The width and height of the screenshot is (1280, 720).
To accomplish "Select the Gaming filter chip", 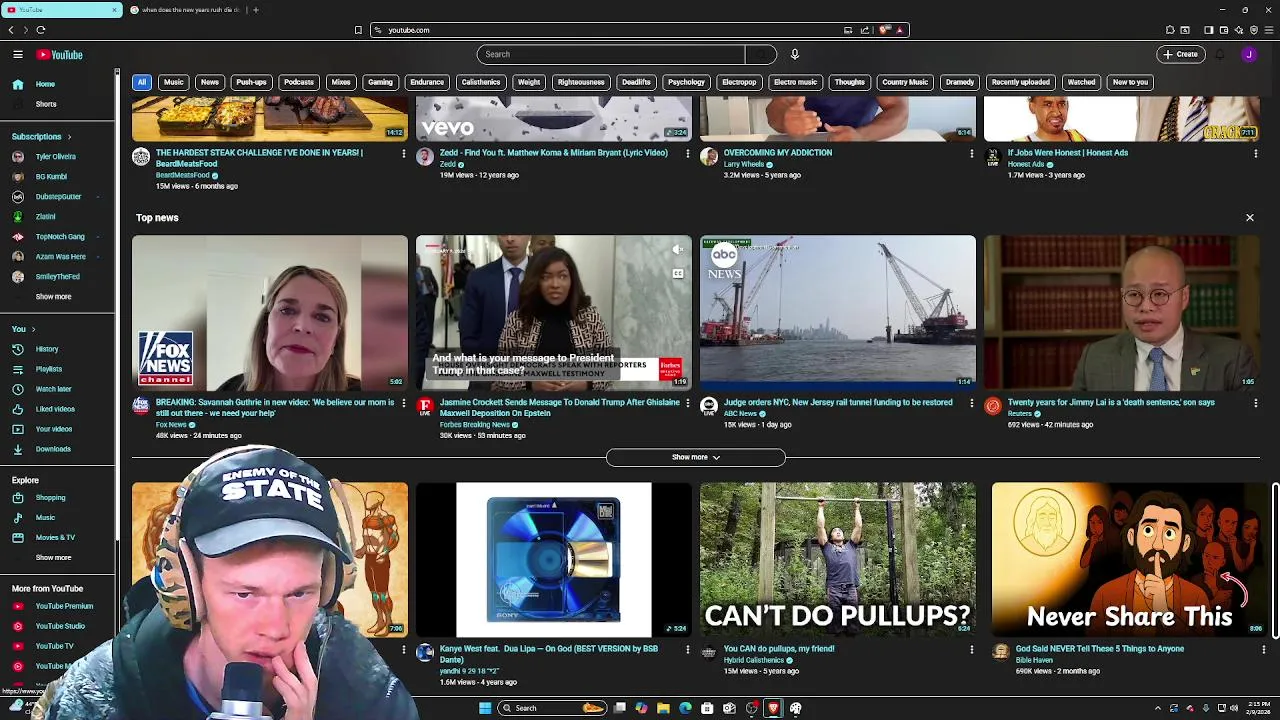I will [x=380, y=82].
